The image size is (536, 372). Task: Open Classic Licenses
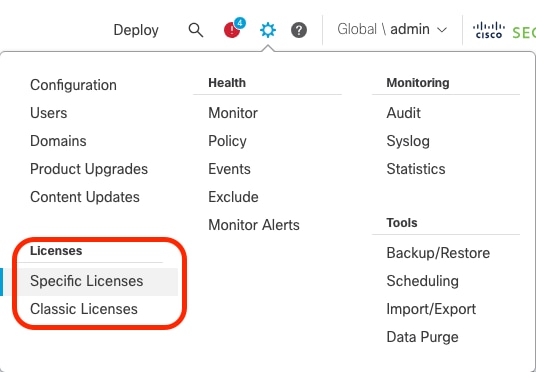(84, 309)
